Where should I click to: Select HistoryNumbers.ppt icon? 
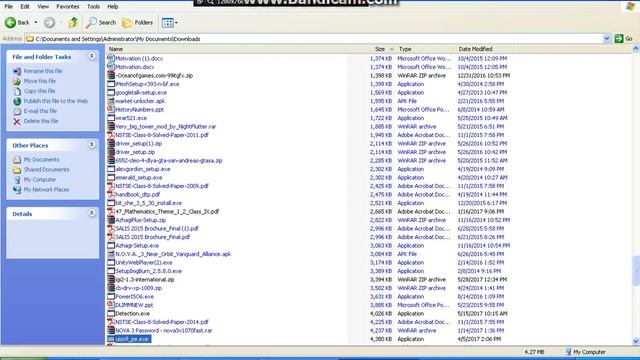pyautogui.click(x=111, y=109)
